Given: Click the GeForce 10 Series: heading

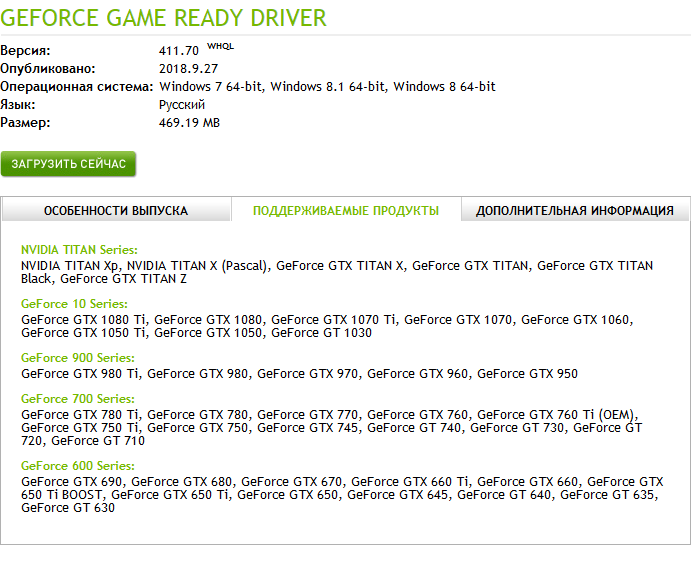Looking at the screenshot, I should (74, 304).
